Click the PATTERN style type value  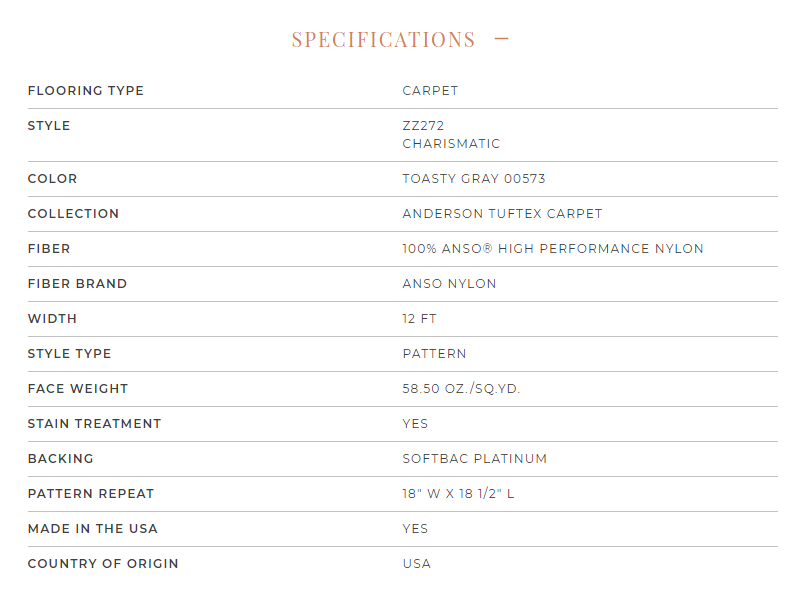(x=434, y=354)
